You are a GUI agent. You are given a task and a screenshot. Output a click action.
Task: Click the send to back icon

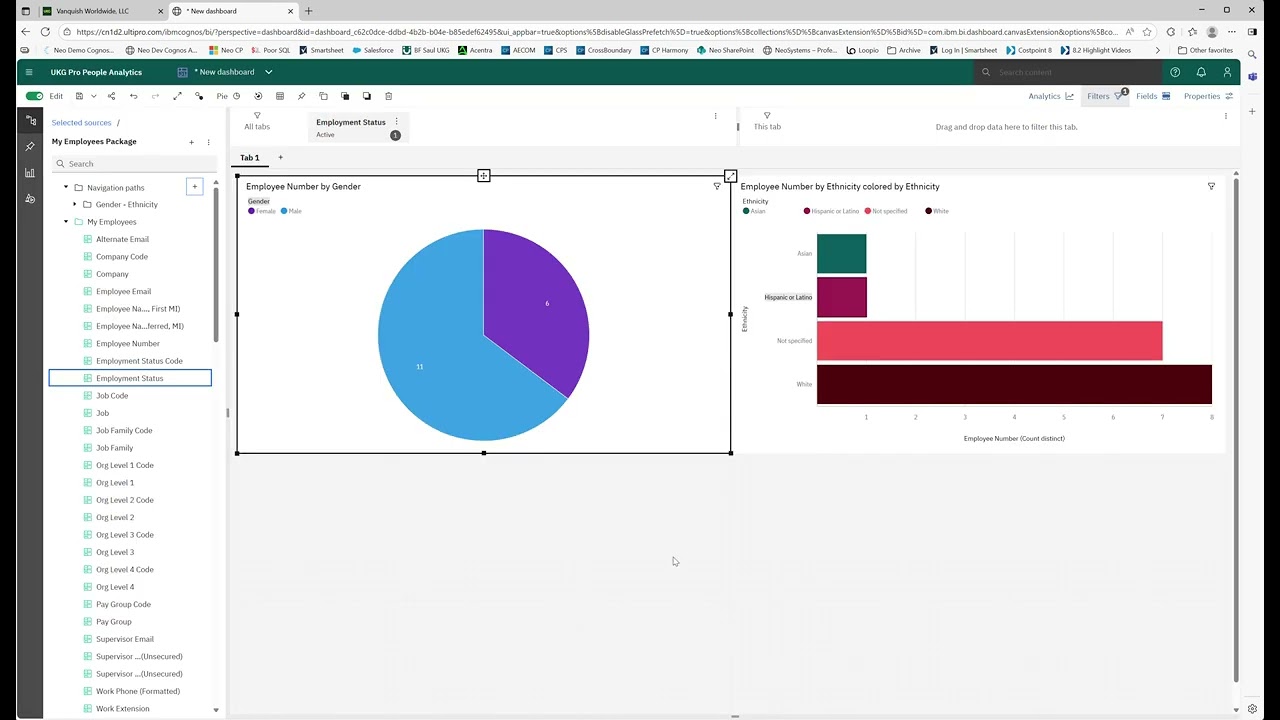coord(367,96)
